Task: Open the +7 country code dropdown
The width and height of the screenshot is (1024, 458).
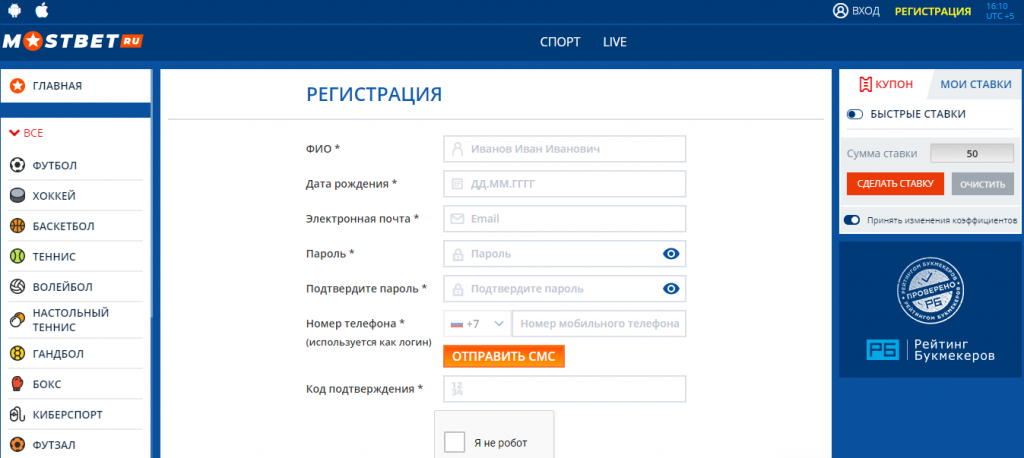Action: pyautogui.click(x=478, y=323)
